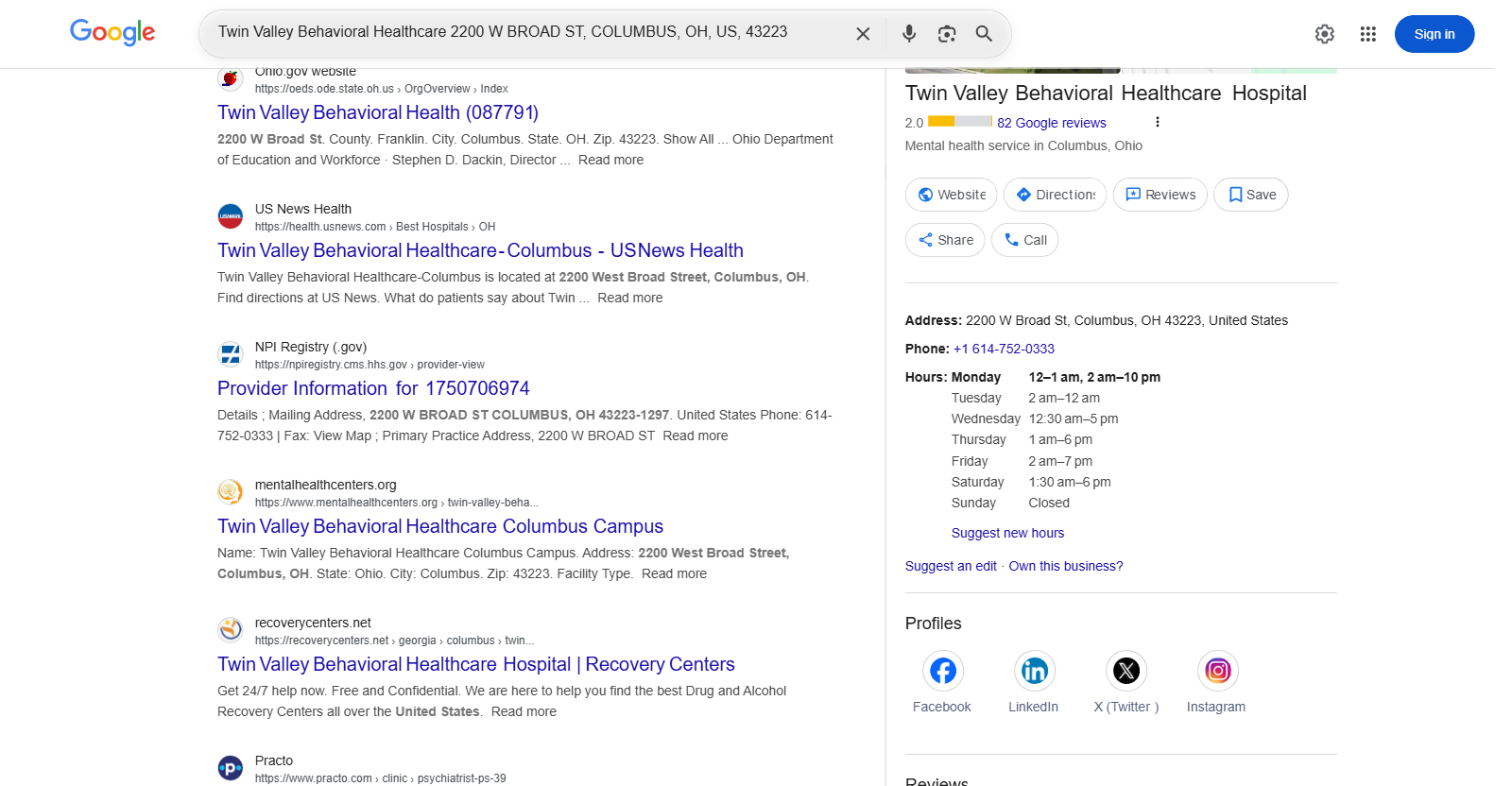Search by image with the camera lens icon

pos(947,34)
